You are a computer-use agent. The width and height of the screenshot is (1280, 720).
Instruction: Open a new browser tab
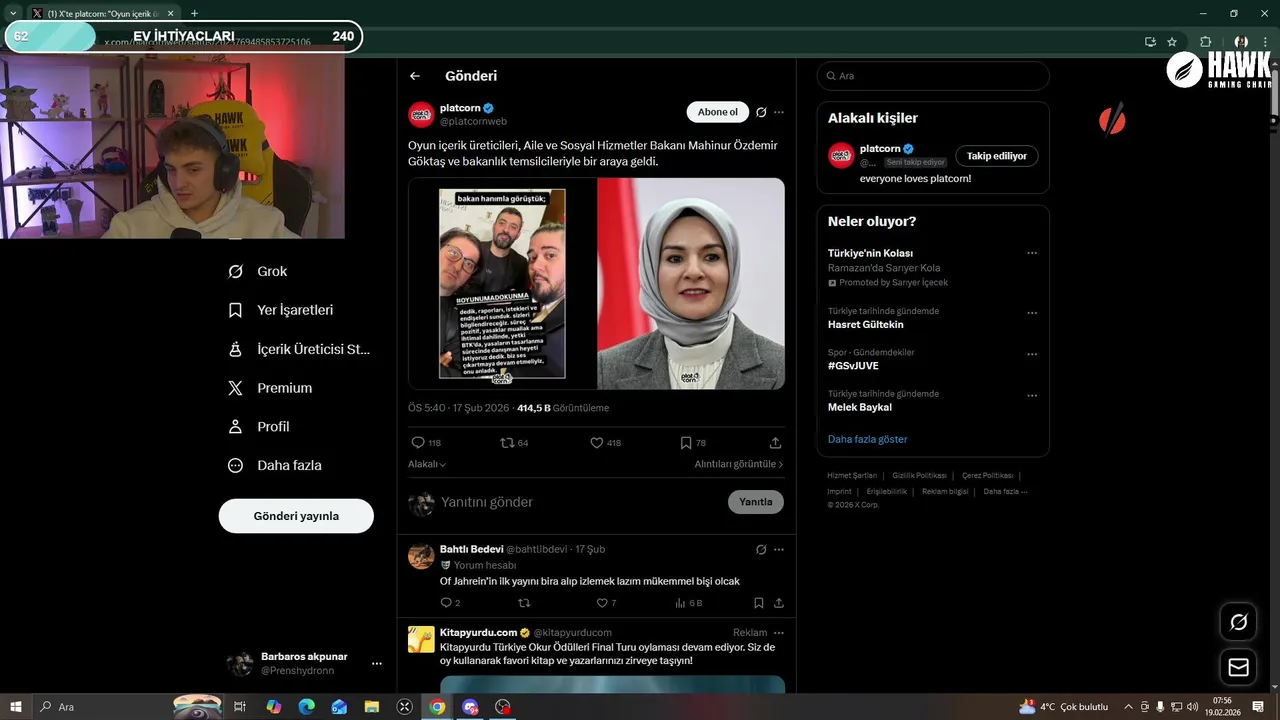pyautogui.click(x=194, y=13)
